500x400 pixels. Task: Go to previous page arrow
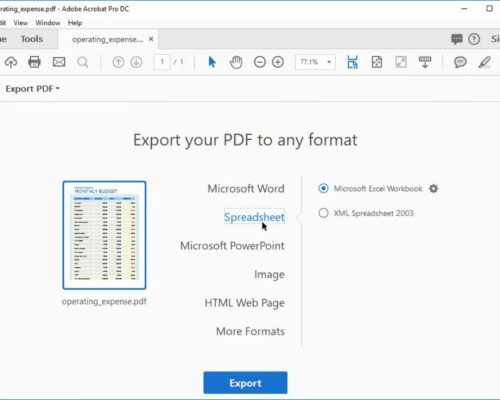click(x=118, y=62)
